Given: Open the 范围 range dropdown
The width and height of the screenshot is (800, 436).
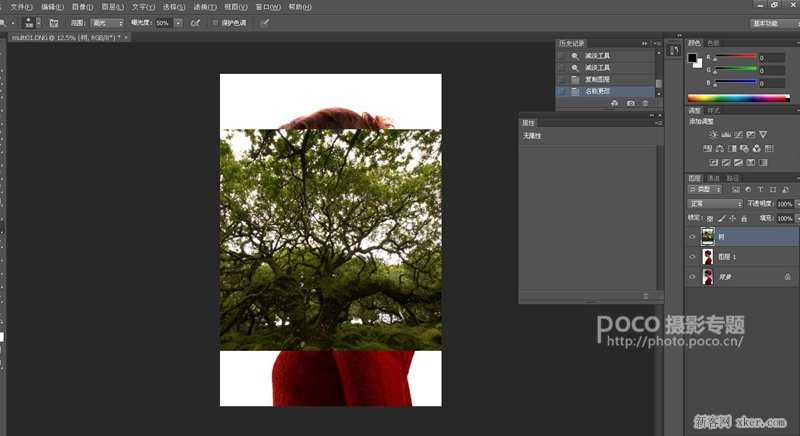Looking at the screenshot, I should click(x=107, y=22).
